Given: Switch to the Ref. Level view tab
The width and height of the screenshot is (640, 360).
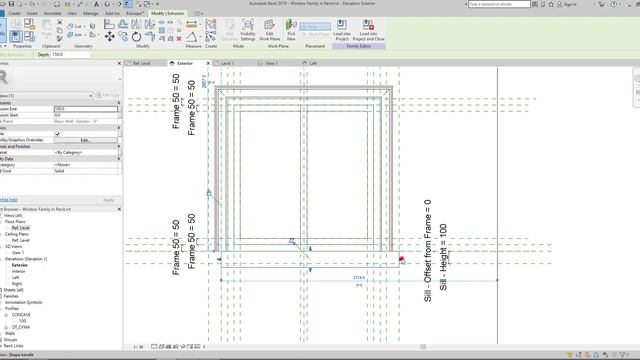Looking at the screenshot, I should pos(142,63).
